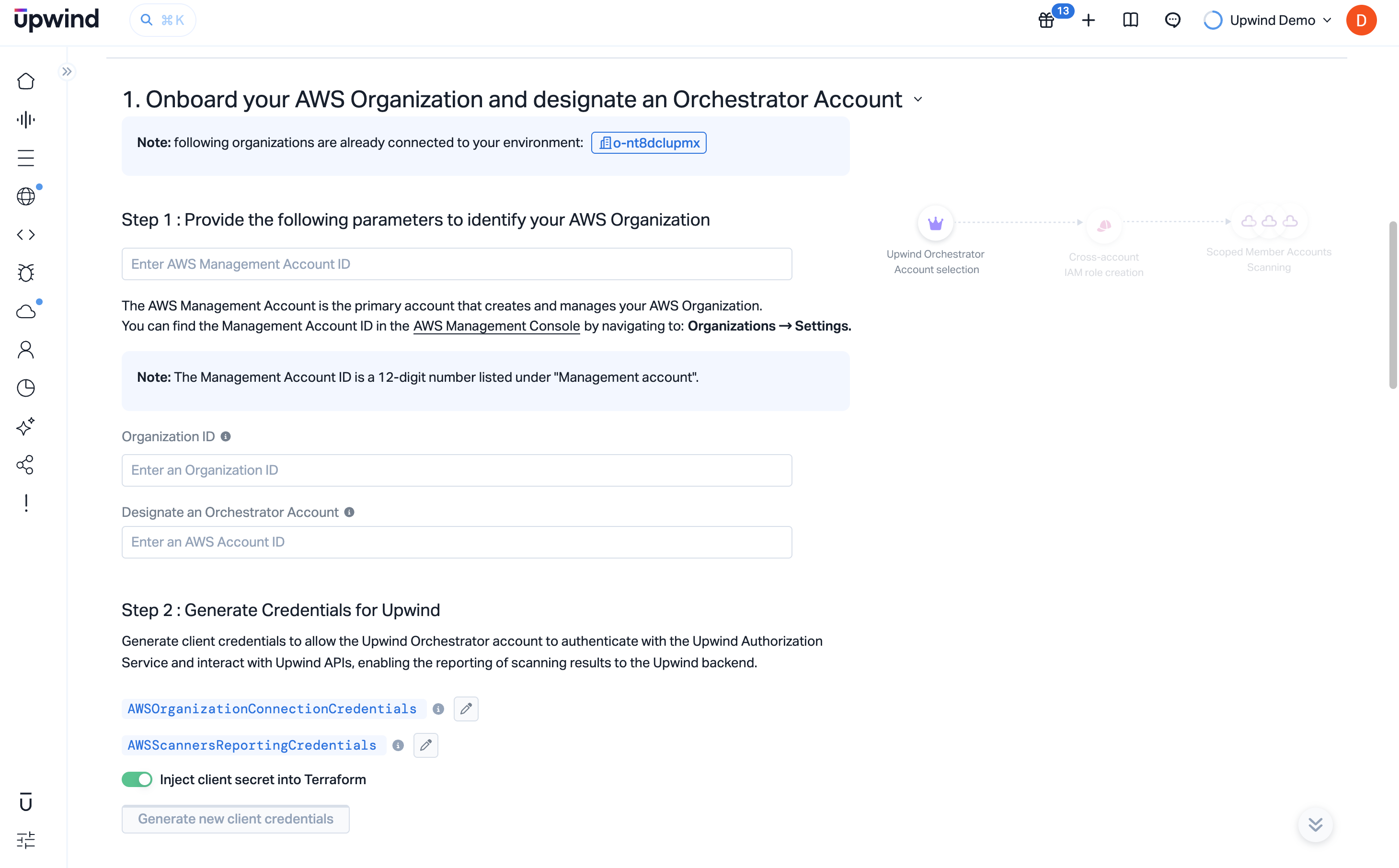The height and width of the screenshot is (868, 1399).
Task: Open the code brackets sidebar icon
Action: tap(26, 235)
